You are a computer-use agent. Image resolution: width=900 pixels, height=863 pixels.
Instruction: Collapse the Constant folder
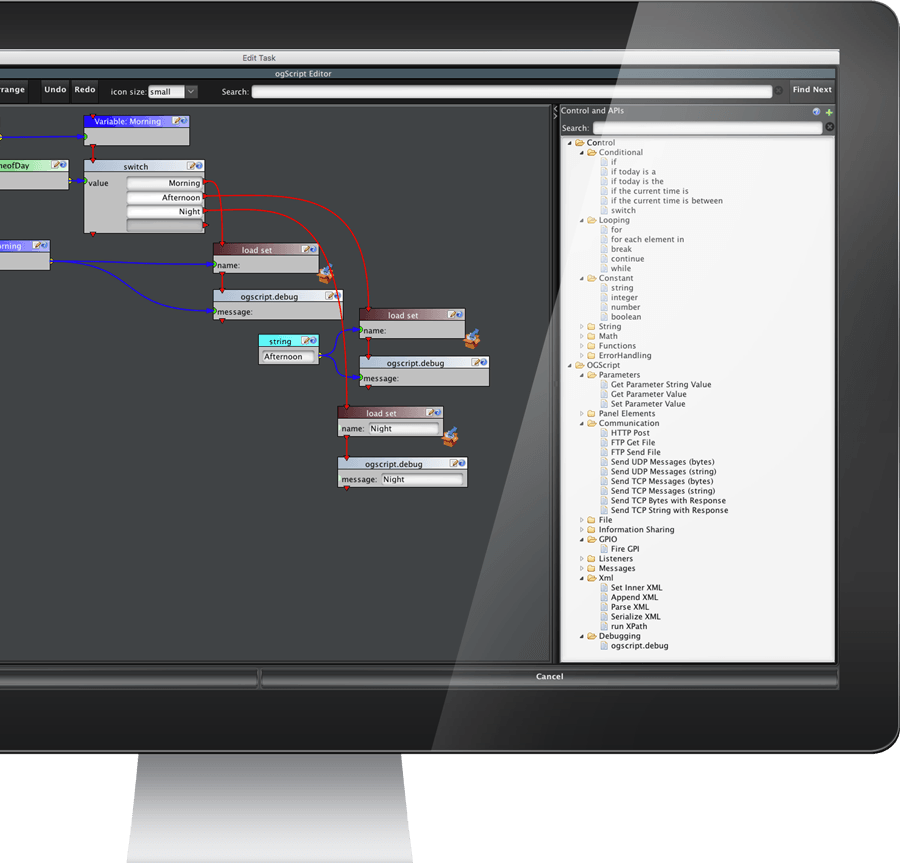[581, 279]
